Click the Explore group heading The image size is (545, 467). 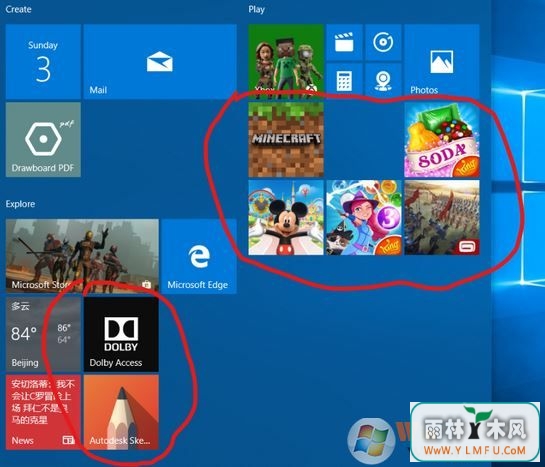click(x=20, y=204)
